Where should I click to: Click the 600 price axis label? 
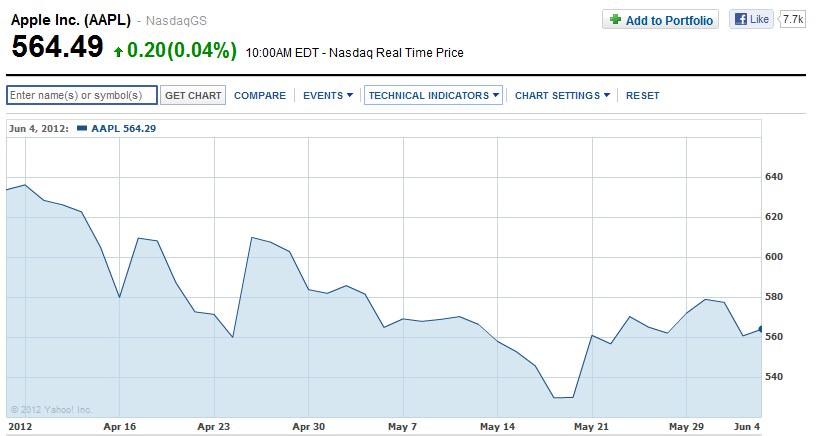tap(774, 256)
